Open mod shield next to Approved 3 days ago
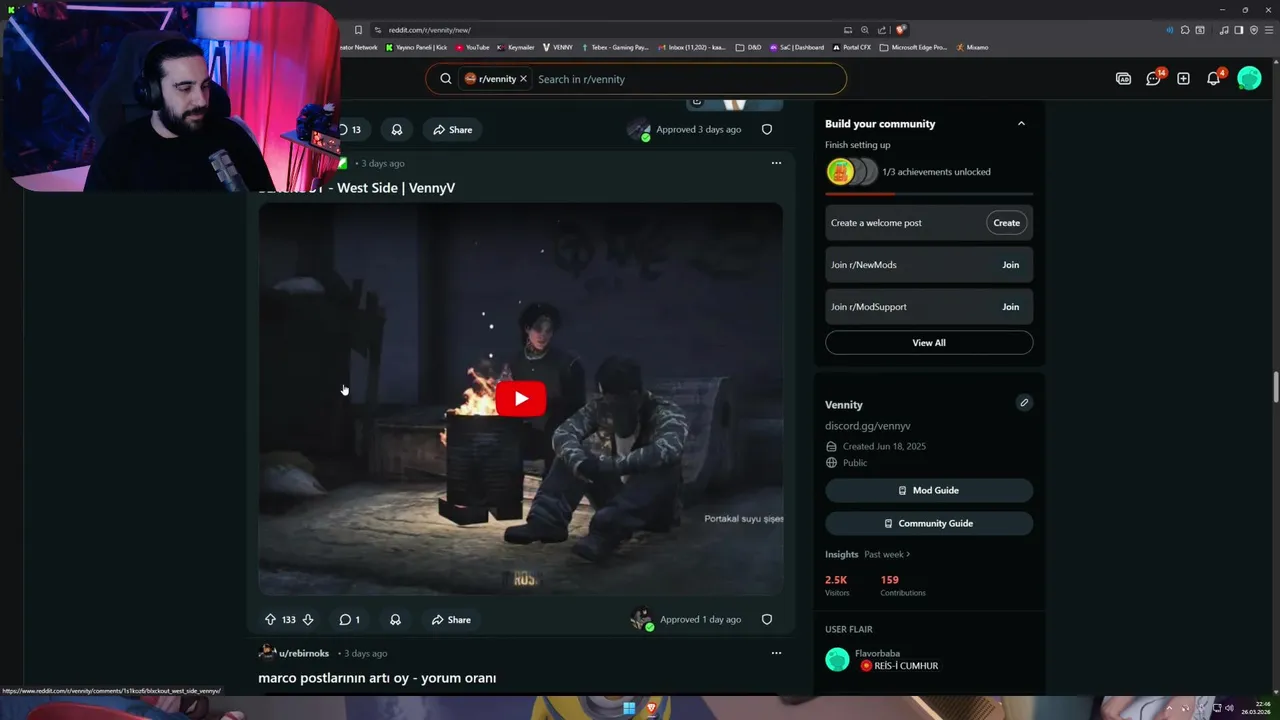Screen dimensions: 1280x720 (767, 130)
